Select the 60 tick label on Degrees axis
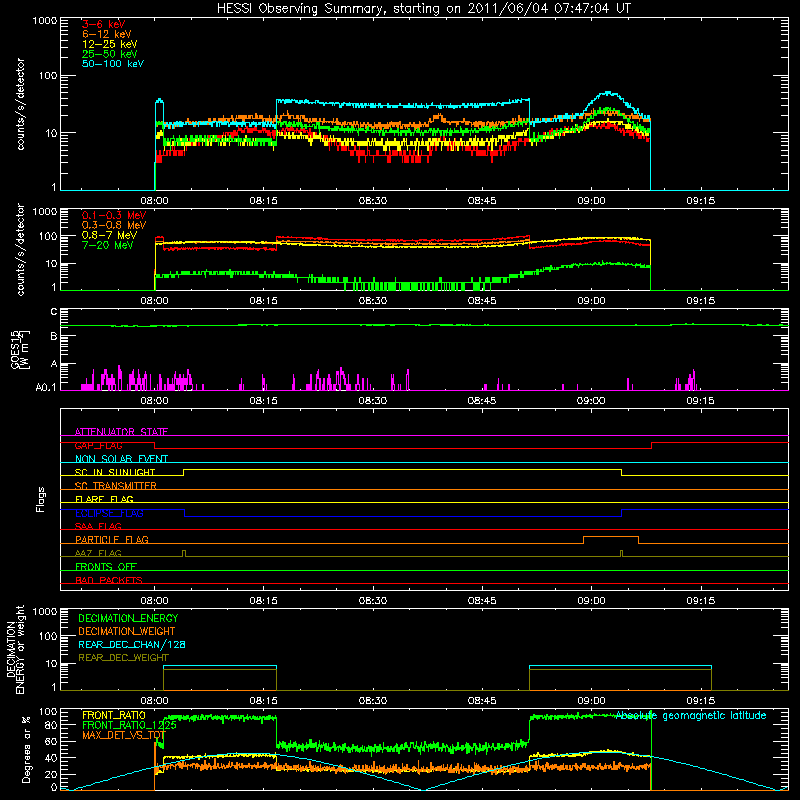 51,741
